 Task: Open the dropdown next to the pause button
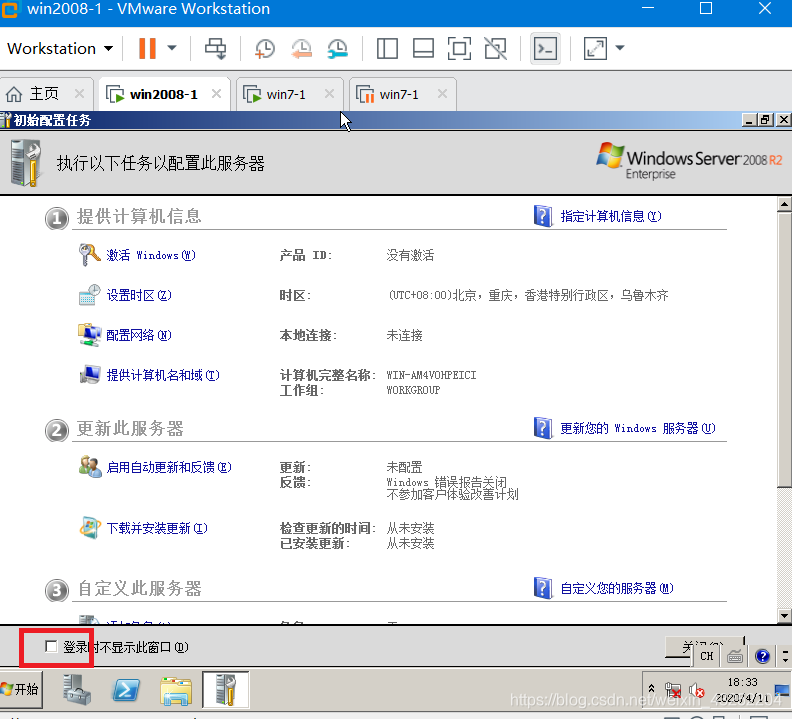[x=172, y=49]
